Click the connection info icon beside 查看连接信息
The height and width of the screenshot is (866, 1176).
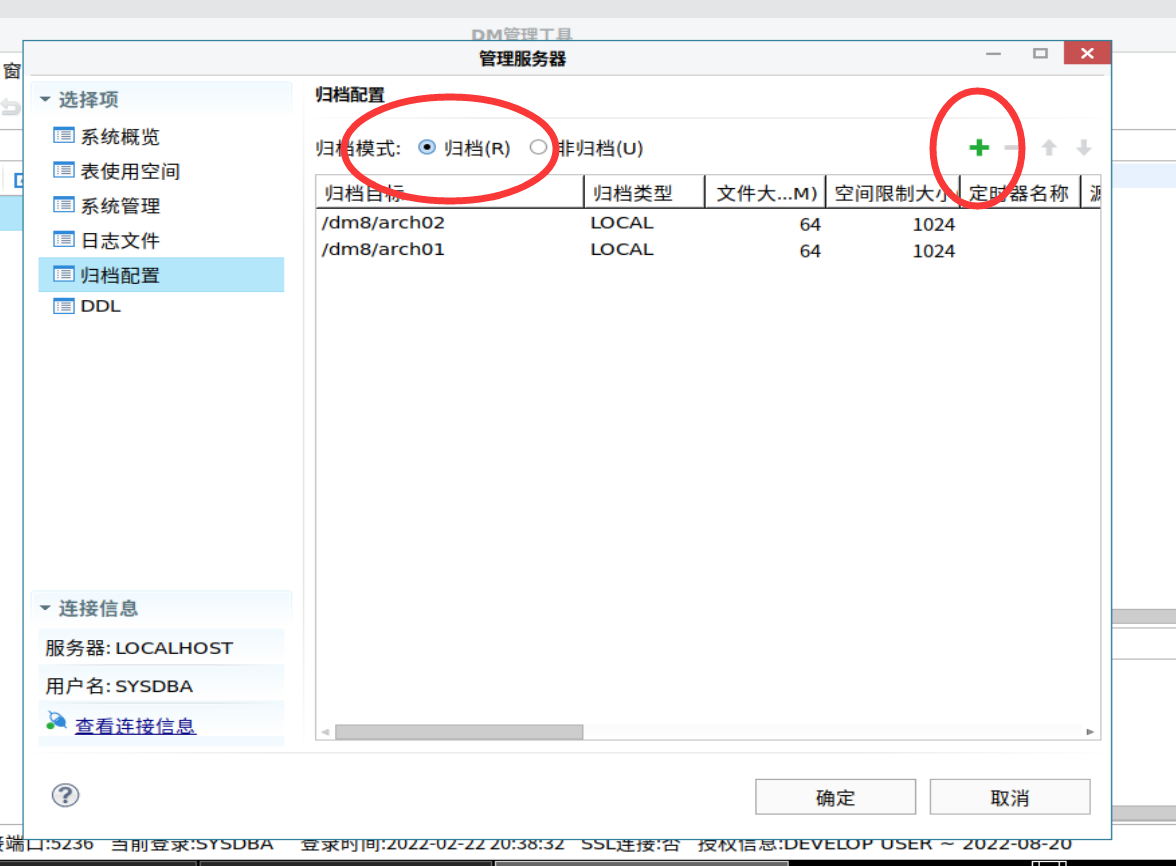tap(56, 721)
